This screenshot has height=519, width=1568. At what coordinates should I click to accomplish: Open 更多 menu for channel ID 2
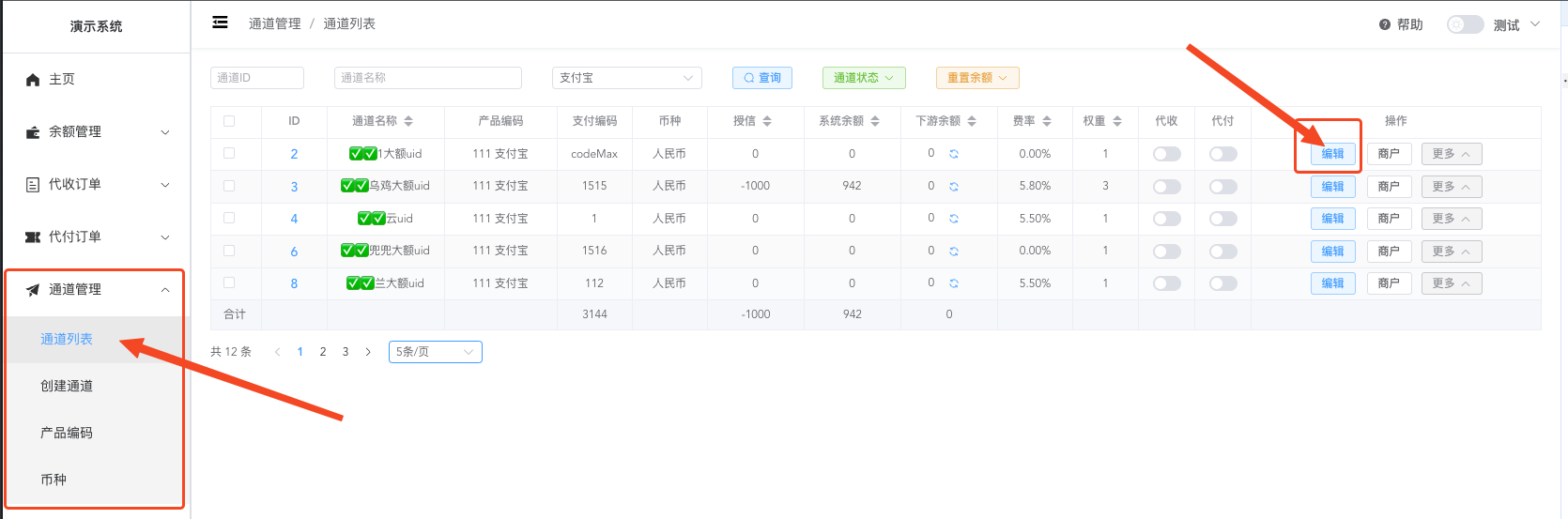1452,154
